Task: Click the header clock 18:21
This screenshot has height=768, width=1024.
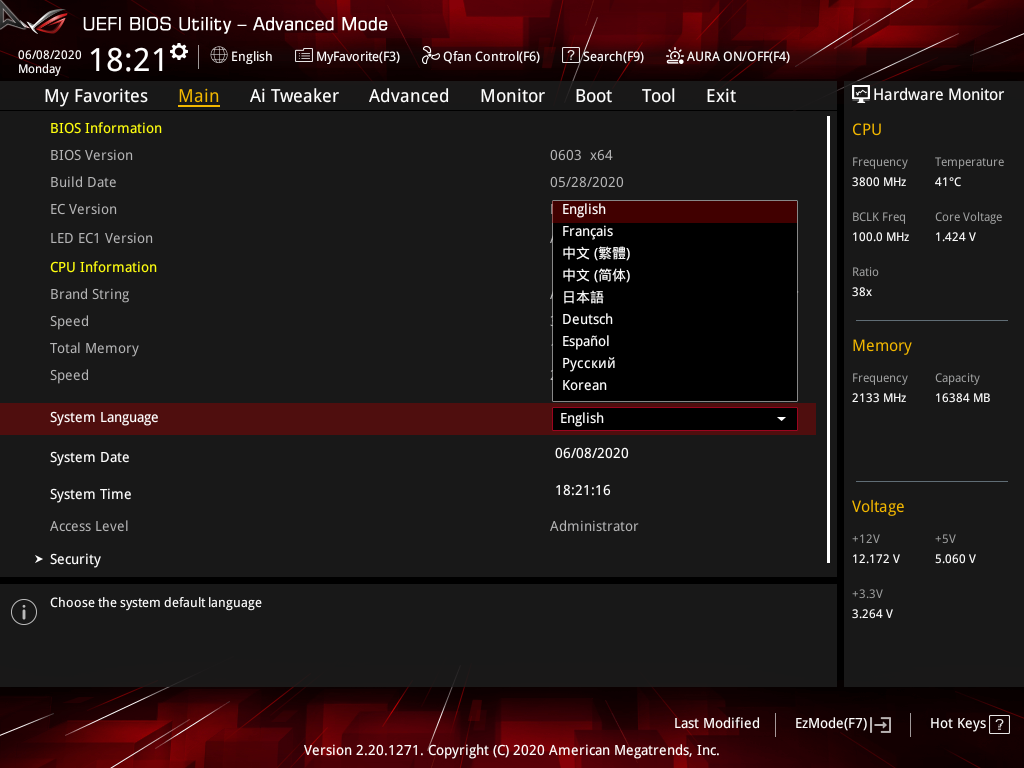Action: [128, 60]
